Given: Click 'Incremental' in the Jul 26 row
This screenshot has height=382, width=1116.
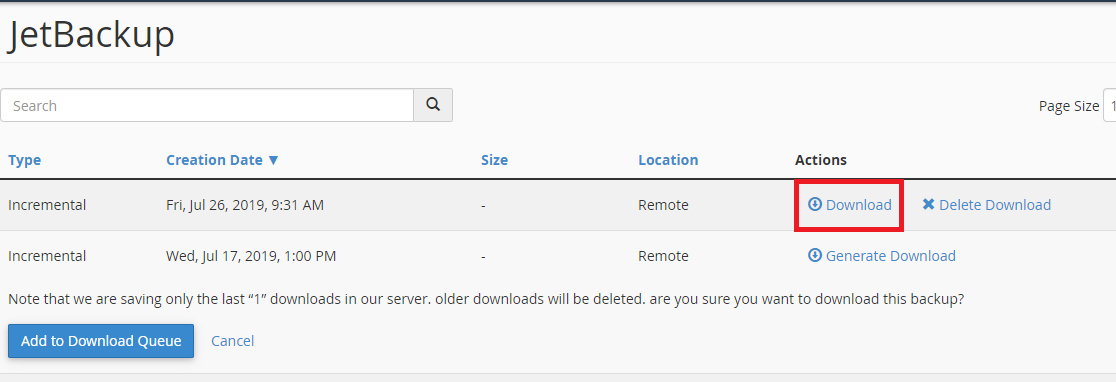Looking at the screenshot, I should pyautogui.click(x=47, y=205).
